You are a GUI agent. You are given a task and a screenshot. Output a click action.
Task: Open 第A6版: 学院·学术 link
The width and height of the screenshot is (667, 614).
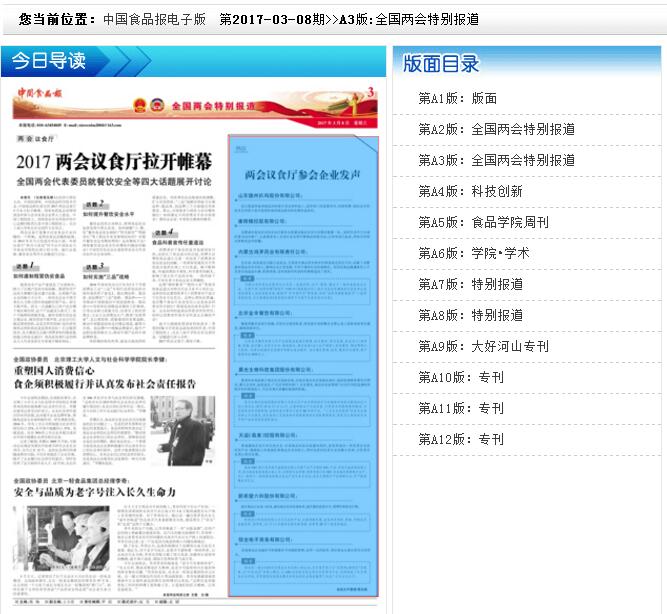pyautogui.click(x=474, y=254)
